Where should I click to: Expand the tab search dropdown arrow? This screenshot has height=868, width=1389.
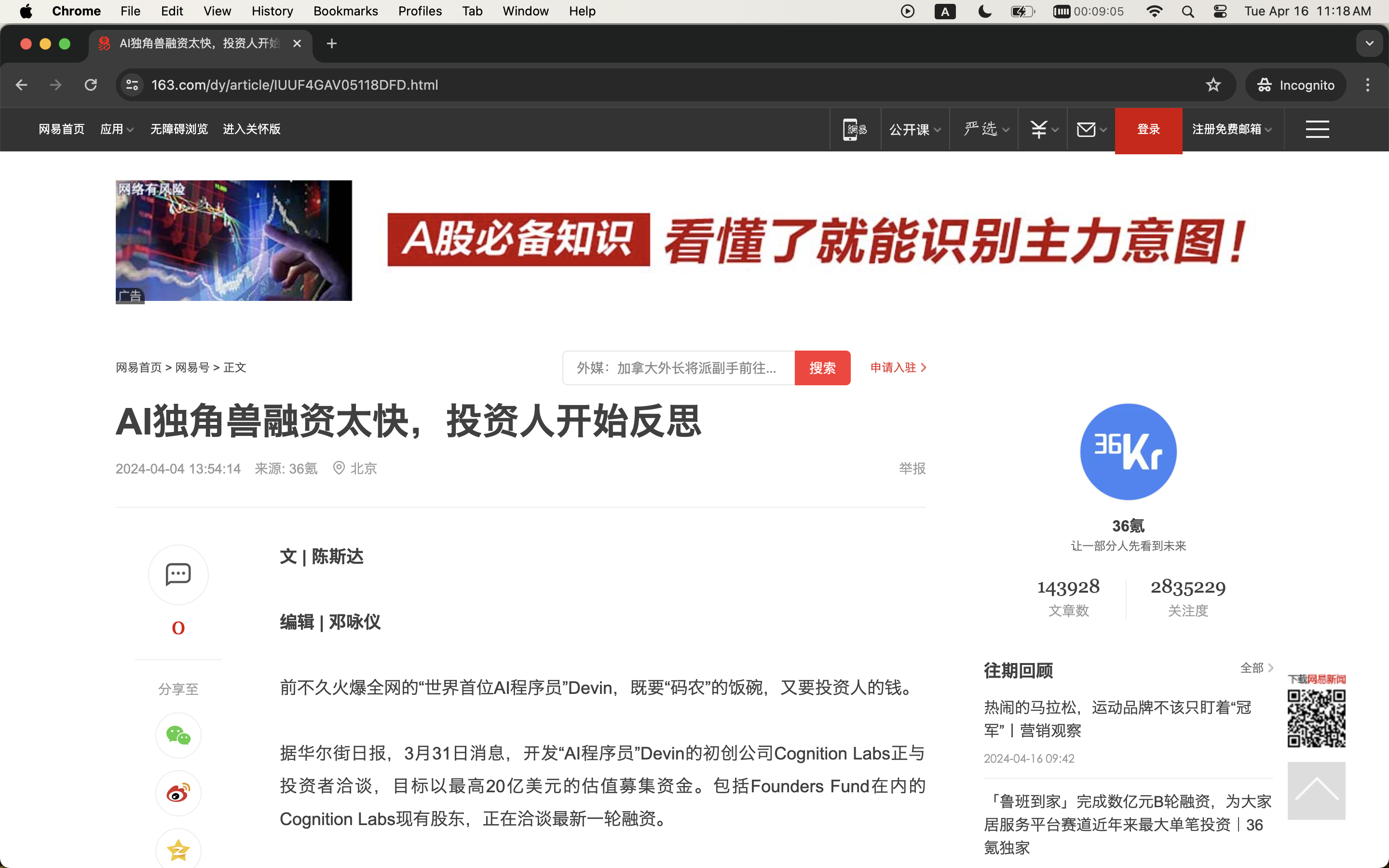coord(1370,43)
